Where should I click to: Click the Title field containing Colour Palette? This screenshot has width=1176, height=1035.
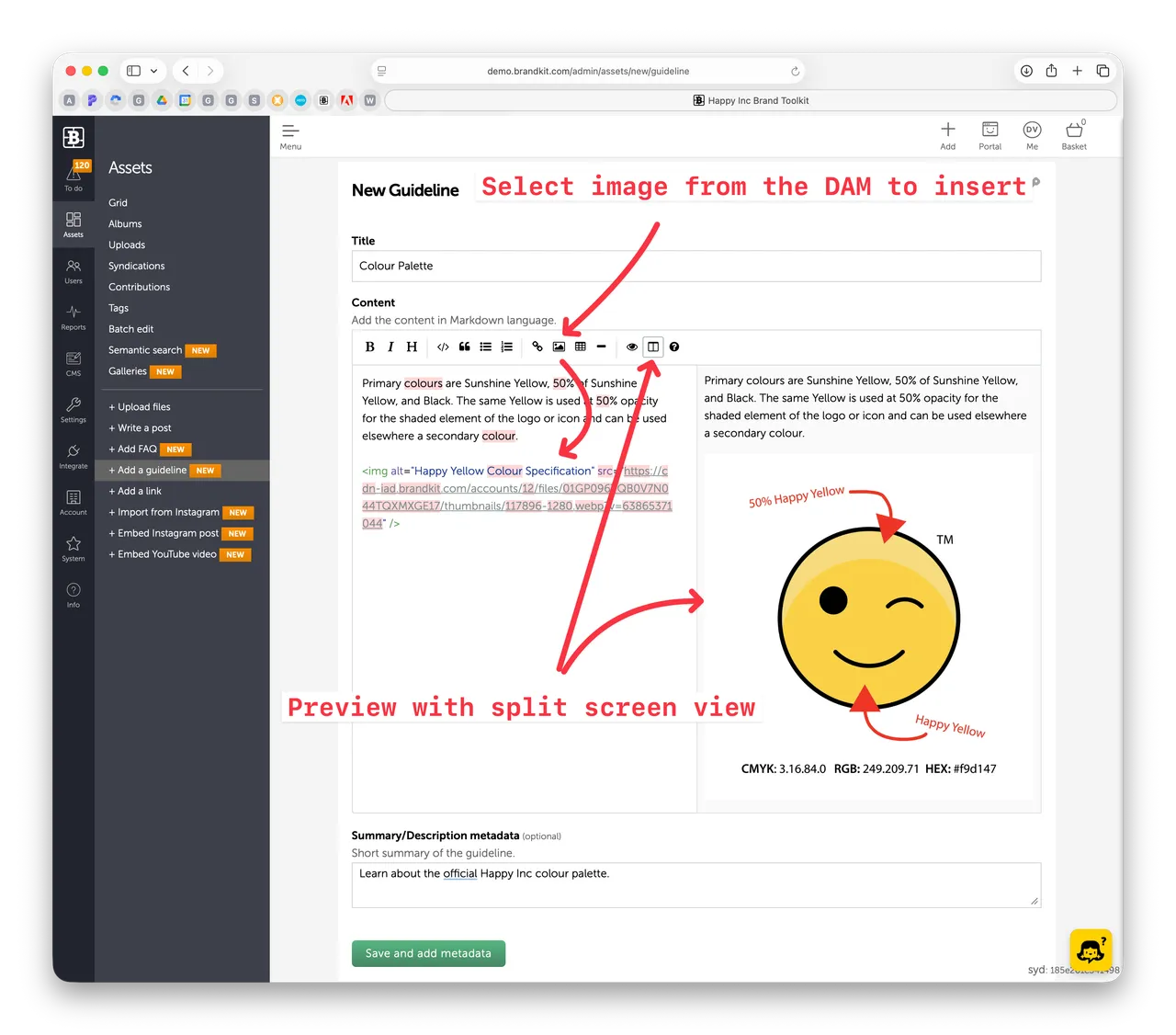695,266
